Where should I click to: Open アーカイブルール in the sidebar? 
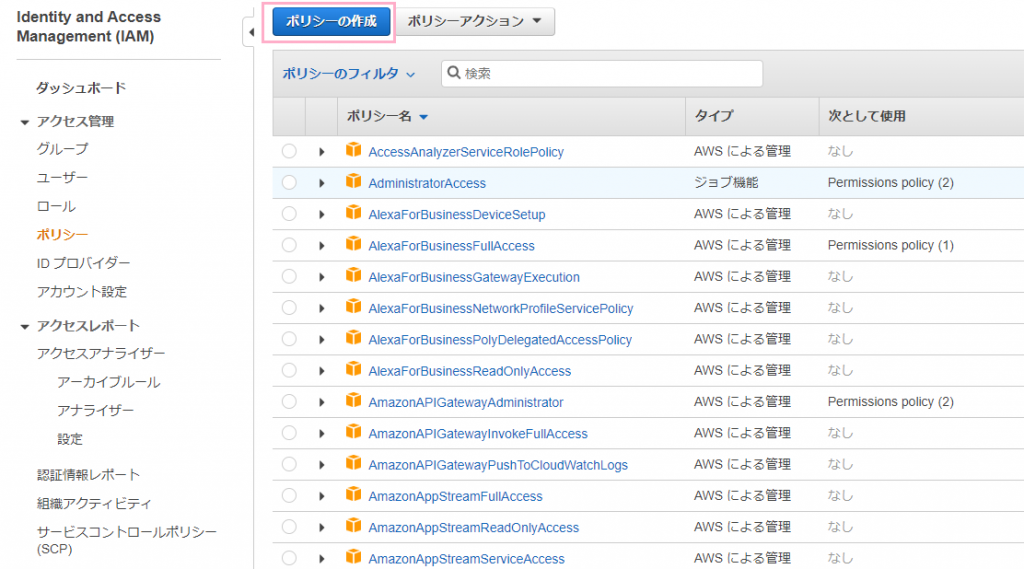coord(108,382)
